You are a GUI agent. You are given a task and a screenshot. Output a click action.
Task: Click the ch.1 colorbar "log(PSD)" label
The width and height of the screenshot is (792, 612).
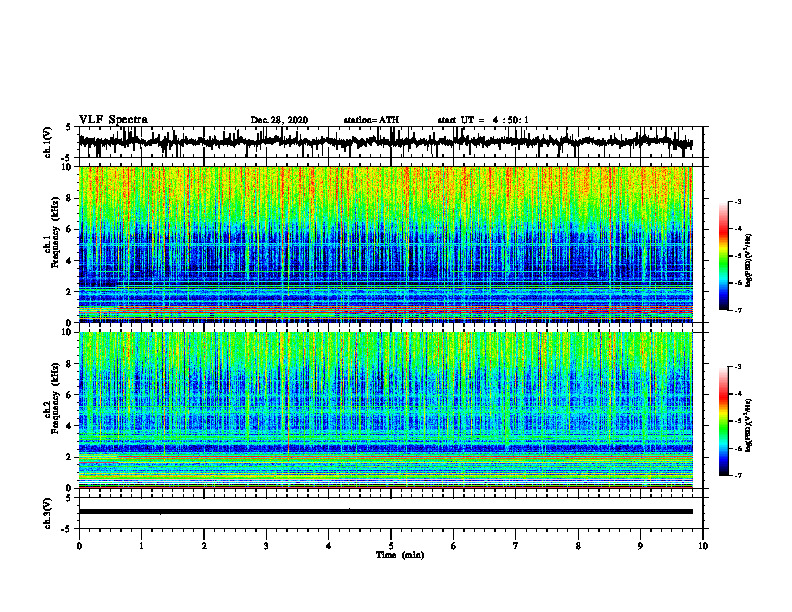point(749,260)
